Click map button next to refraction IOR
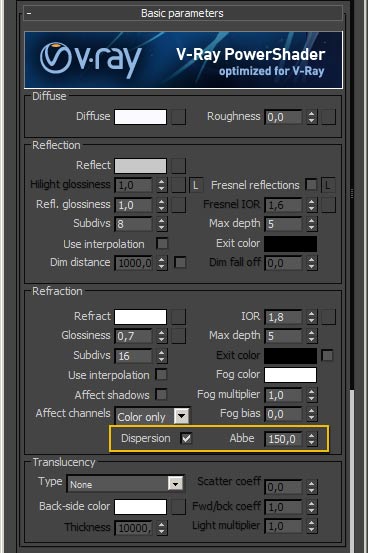 point(328,317)
